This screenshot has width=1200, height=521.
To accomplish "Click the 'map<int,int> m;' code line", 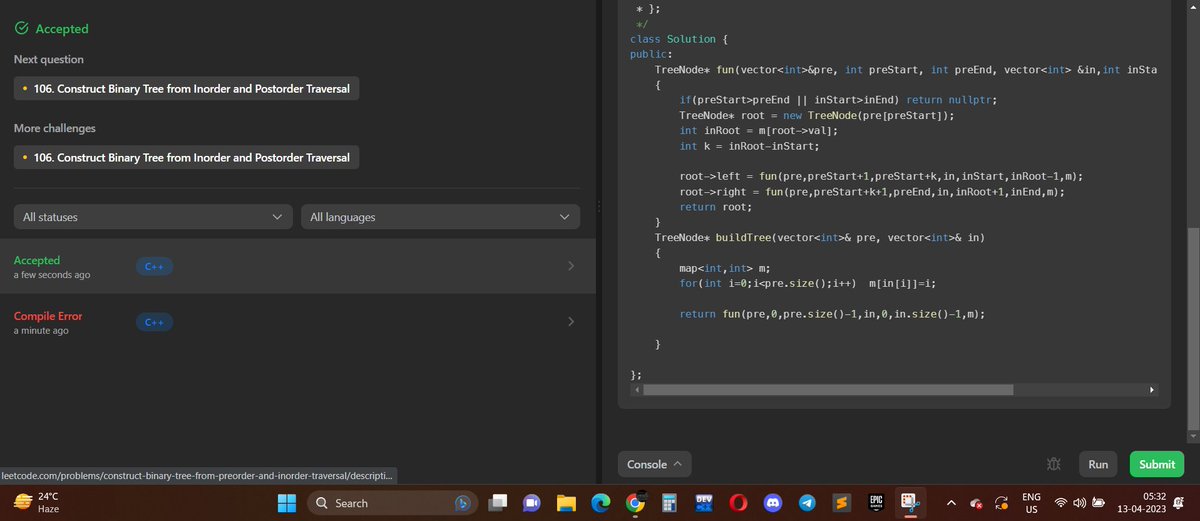I will pos(725,269).
